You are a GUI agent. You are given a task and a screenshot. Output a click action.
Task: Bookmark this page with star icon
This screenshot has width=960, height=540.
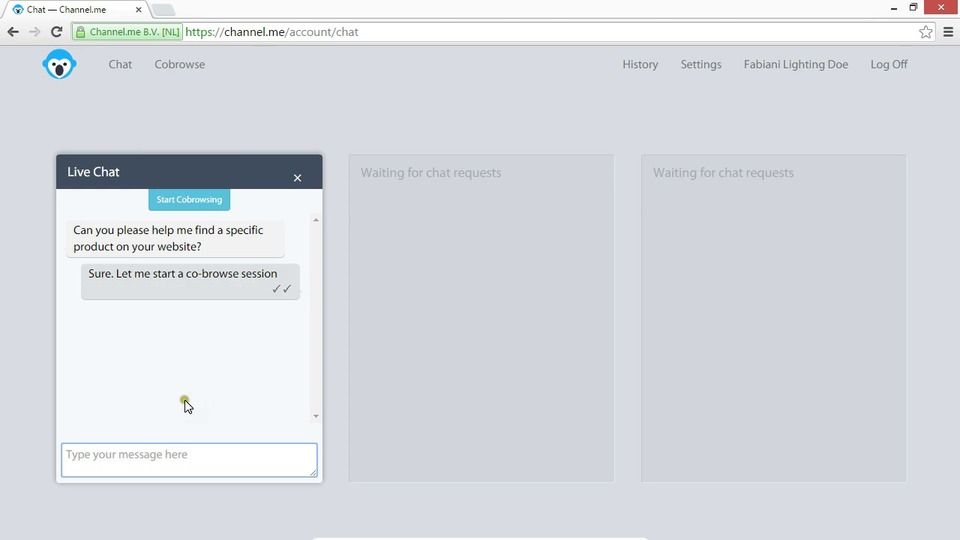(x=925, y=32)
